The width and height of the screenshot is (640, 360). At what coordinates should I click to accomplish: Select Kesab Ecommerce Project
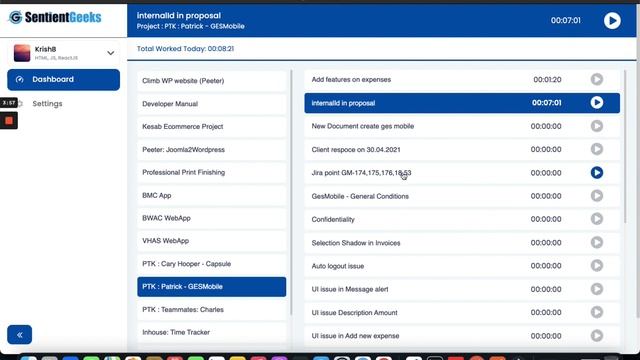pos(211,127)
